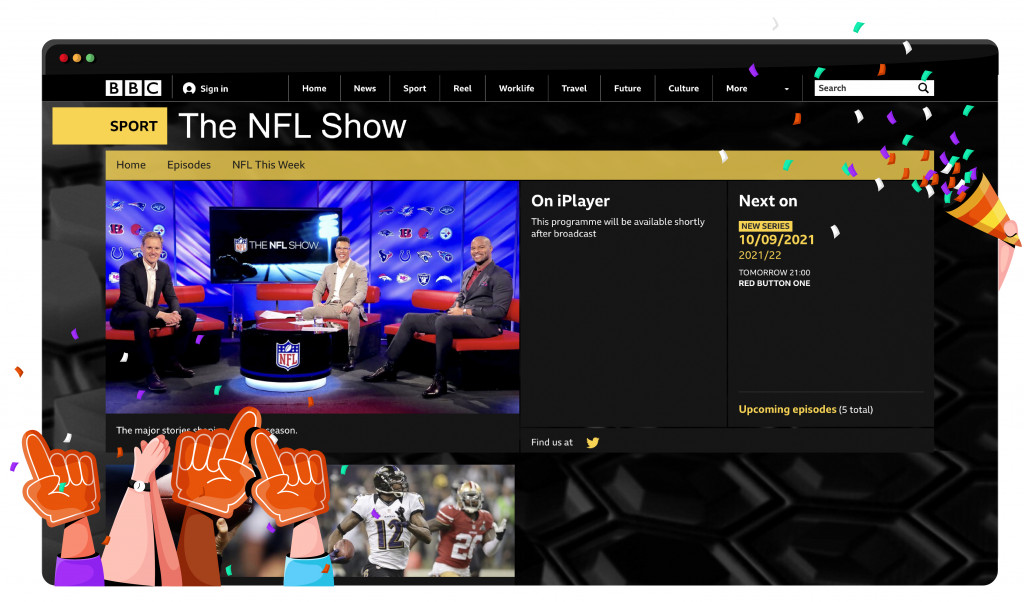This screenshot has height=602, width=1024.
Task: Click the RED BUTTON ONE channel text
Action: (x=774, y=283)
